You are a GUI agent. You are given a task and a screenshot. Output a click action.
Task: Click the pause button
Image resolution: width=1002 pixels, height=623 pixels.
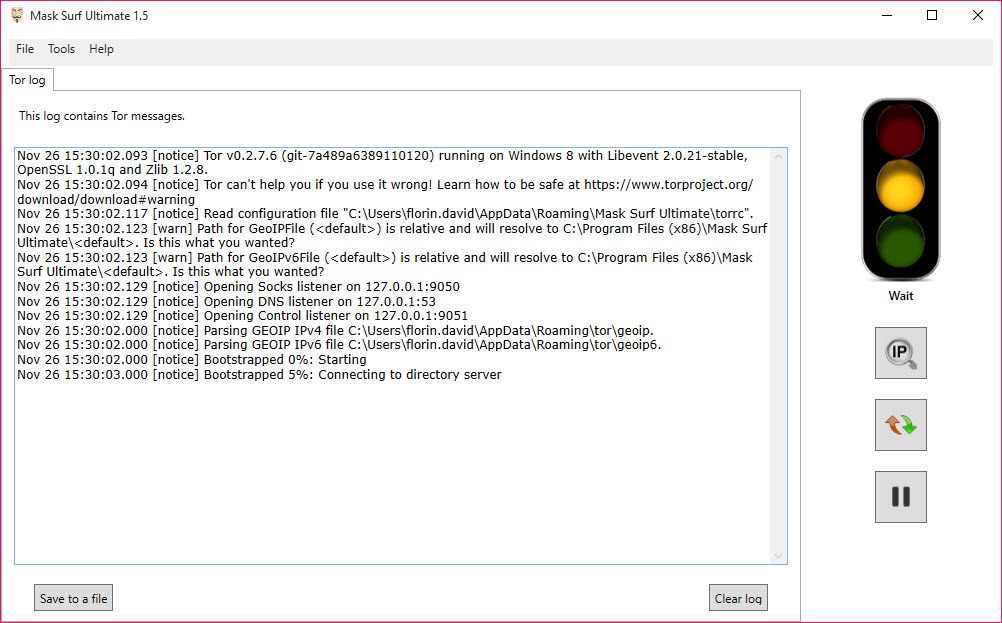point(900,497)
